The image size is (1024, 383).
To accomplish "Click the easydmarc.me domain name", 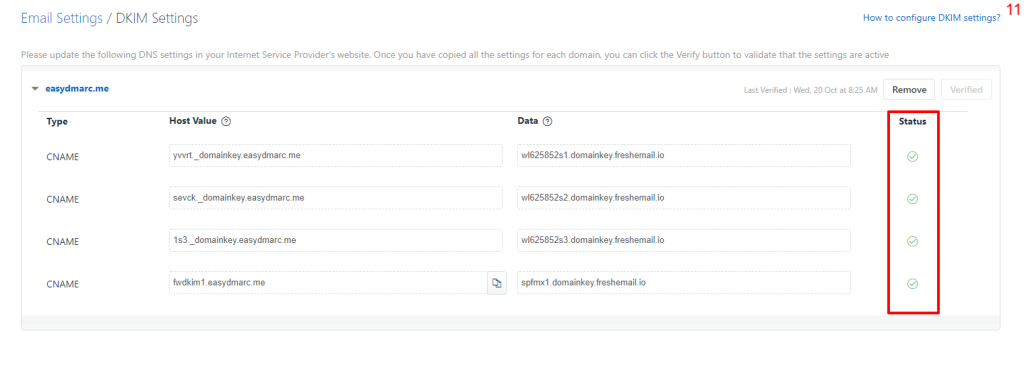I will (76, 89).
